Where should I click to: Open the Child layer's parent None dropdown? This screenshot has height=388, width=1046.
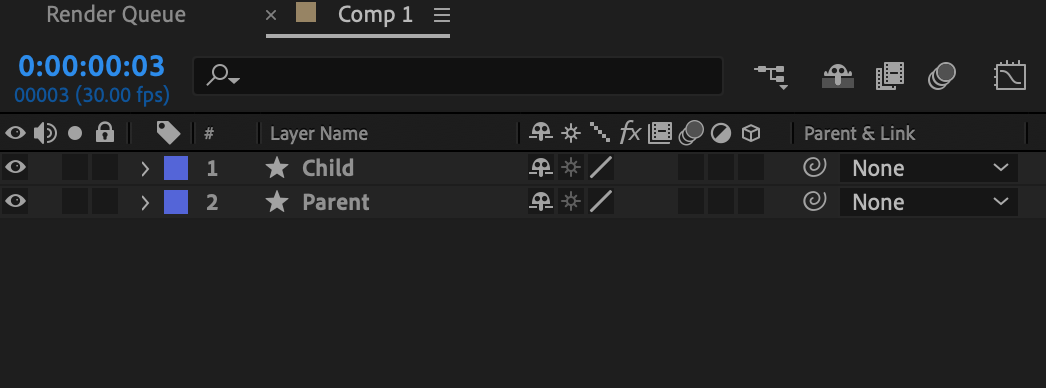(929, 168)
